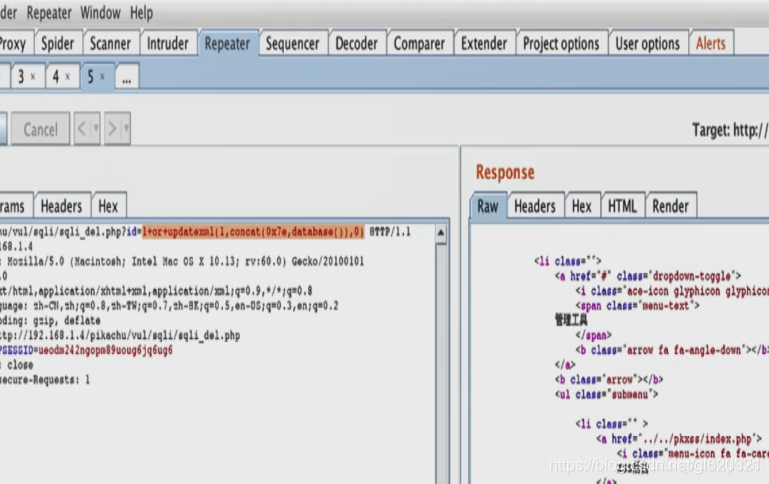
Task: Open the back history dropdown arrow
Action: (x=96, y=129)
